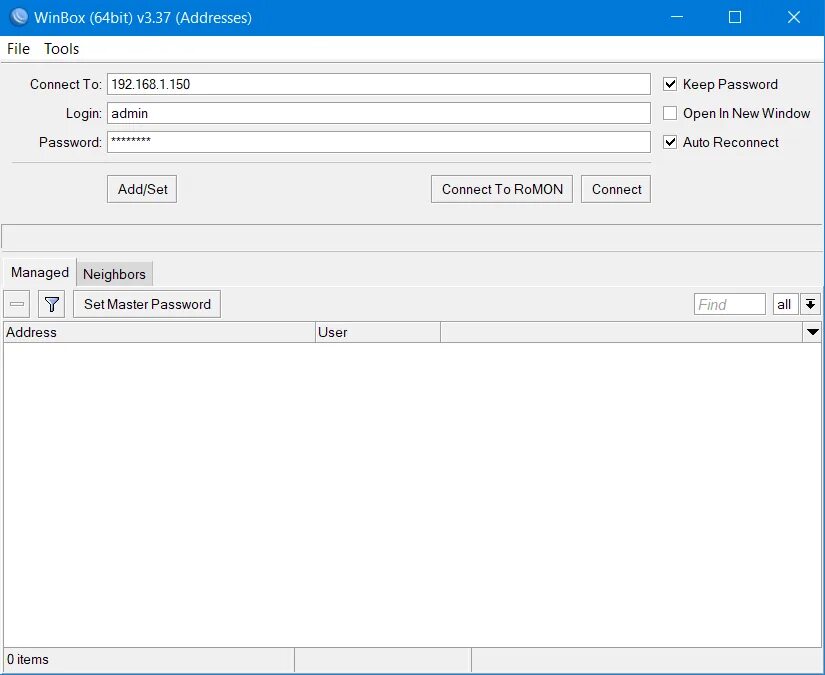This screenshot has width=825, height=675.
Task: Click the Find search box
Action: tap(730, 304)
